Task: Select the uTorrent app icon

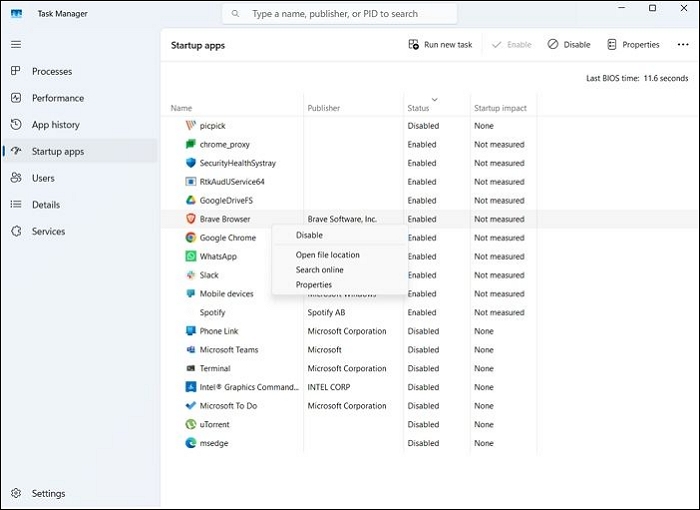Action: click(x=191, y=425)
